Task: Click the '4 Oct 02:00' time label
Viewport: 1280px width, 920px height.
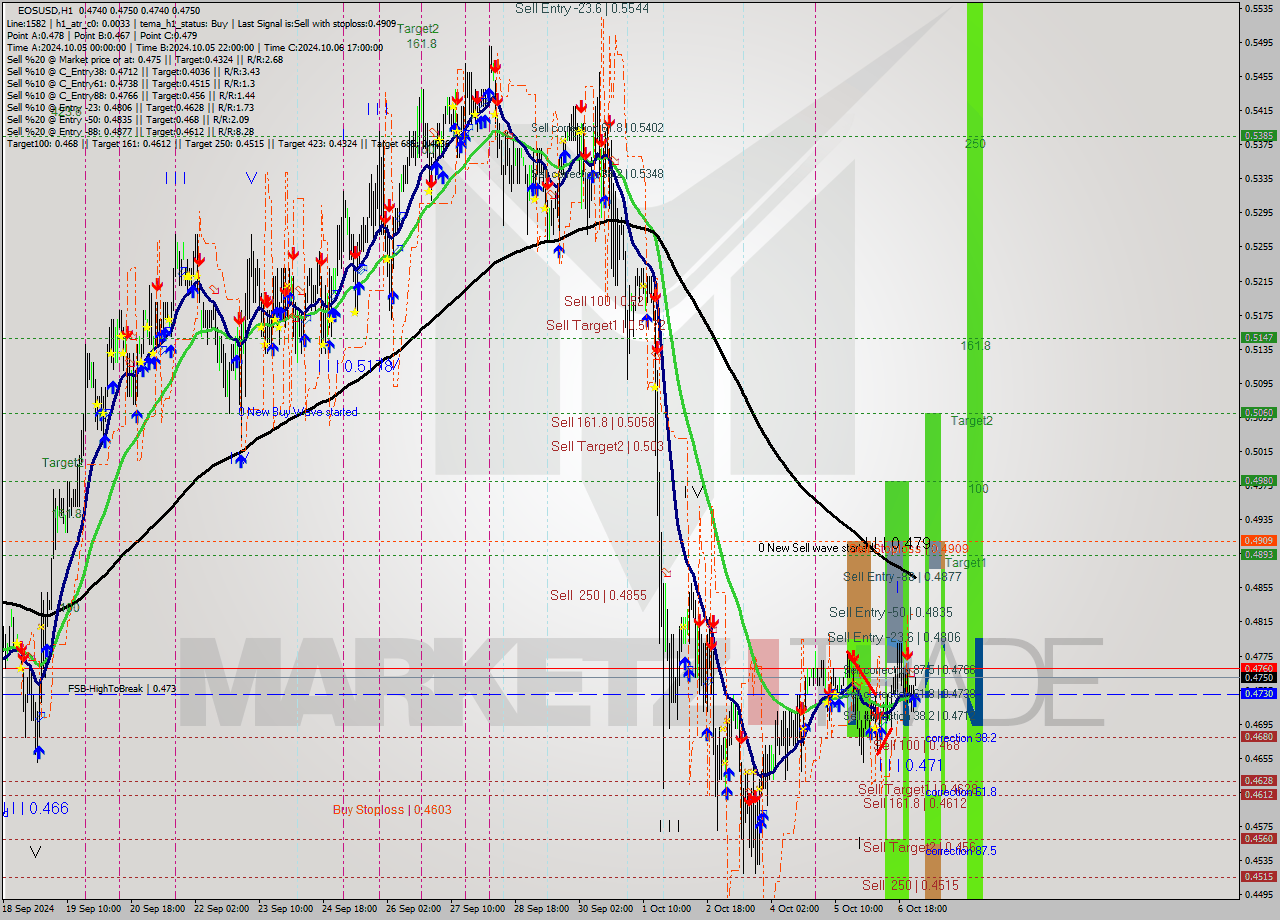Action: 794,910
